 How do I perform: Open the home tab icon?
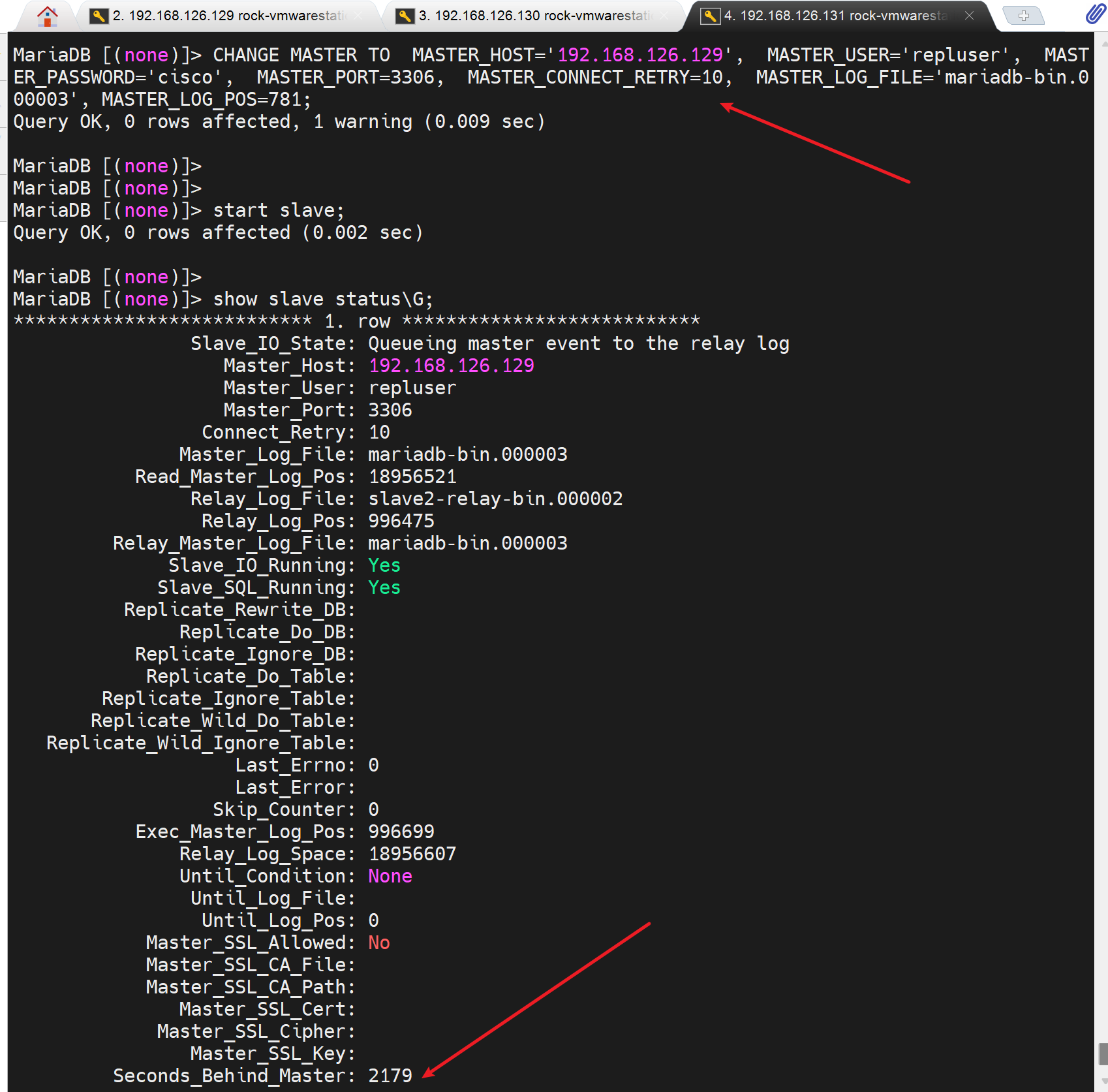(x=47, y=16)
